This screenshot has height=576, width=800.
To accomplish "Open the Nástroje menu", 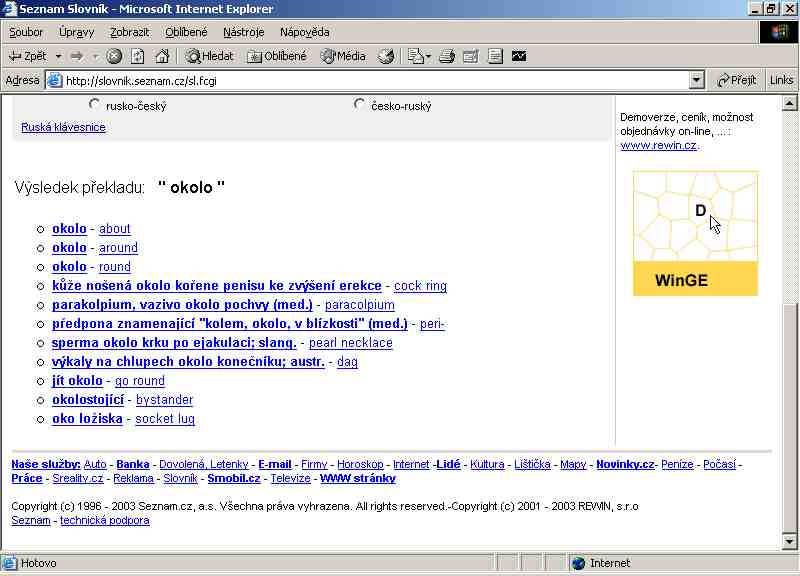I will pyautogui.click(x=243, y=32).
